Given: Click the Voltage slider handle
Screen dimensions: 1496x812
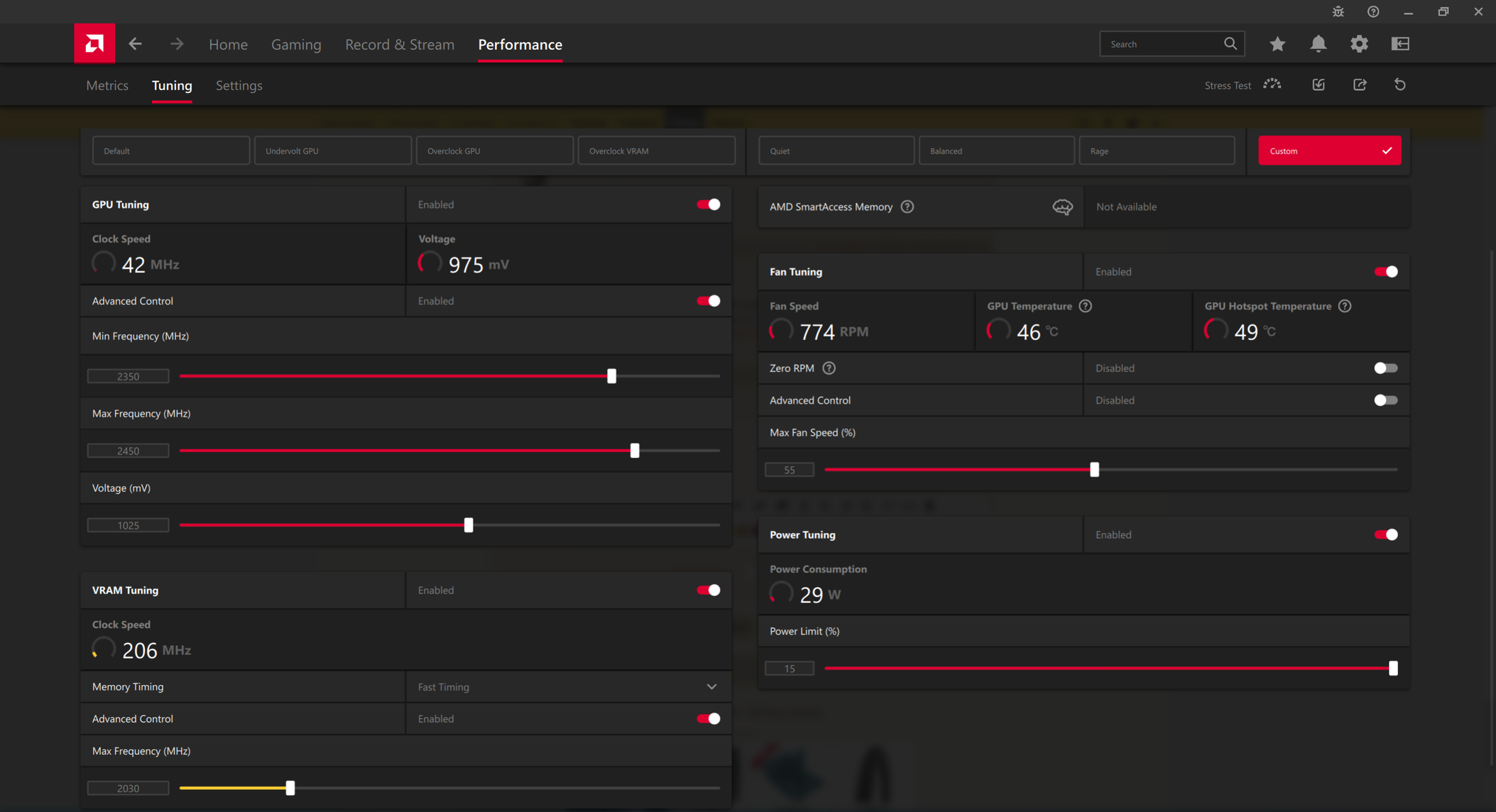Looking at the screenshot, I should [469, 525].
